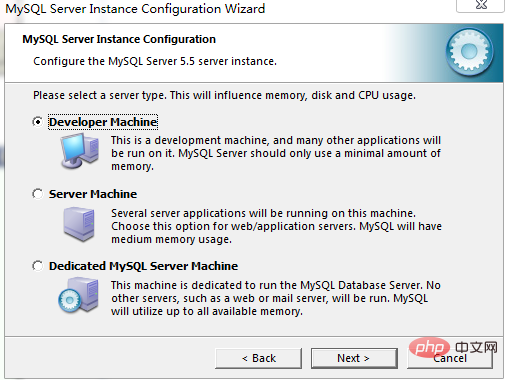Click the Dedicated MySQL Server gear icon
508x380 pixels.
tap(79, 296)
